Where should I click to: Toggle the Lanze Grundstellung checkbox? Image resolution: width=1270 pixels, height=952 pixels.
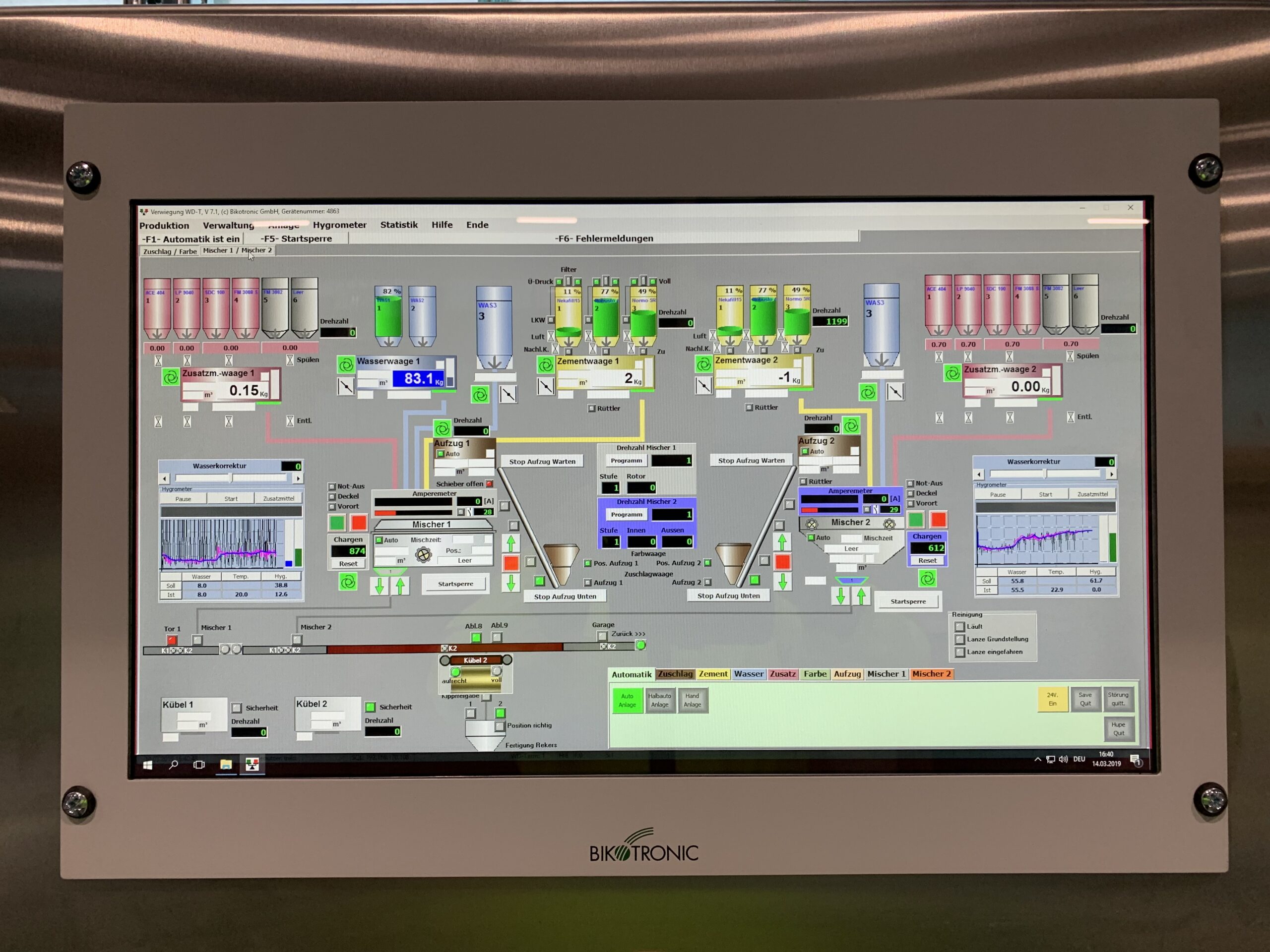pos(959,639)
